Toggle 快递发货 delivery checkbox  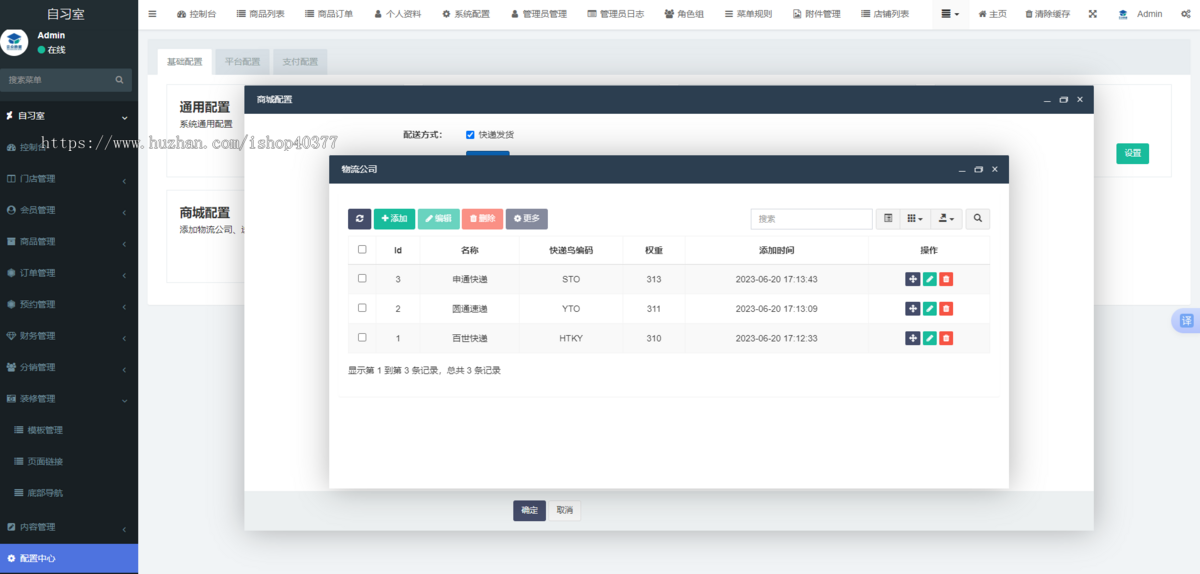(x=470, y=134)
